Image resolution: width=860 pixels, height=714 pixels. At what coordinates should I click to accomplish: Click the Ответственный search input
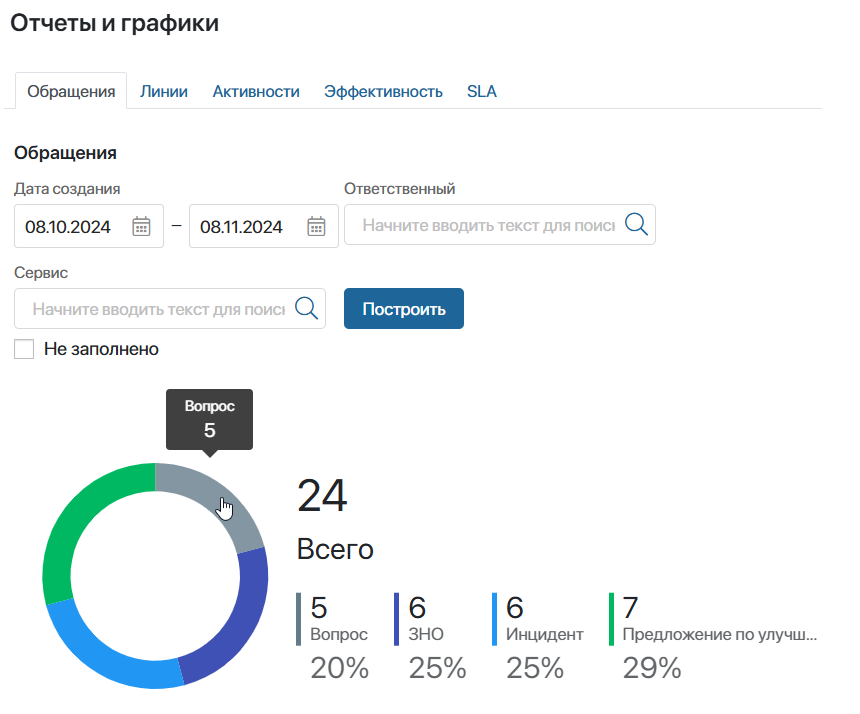480,224
